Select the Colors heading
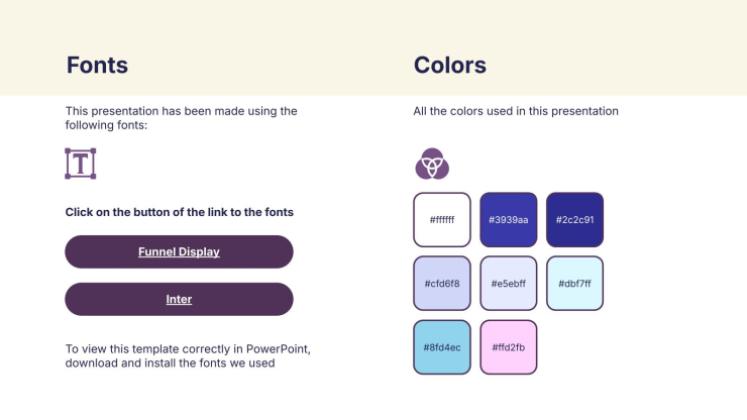The width and height of the screenshot is (747, 420). tap(450, 66)
